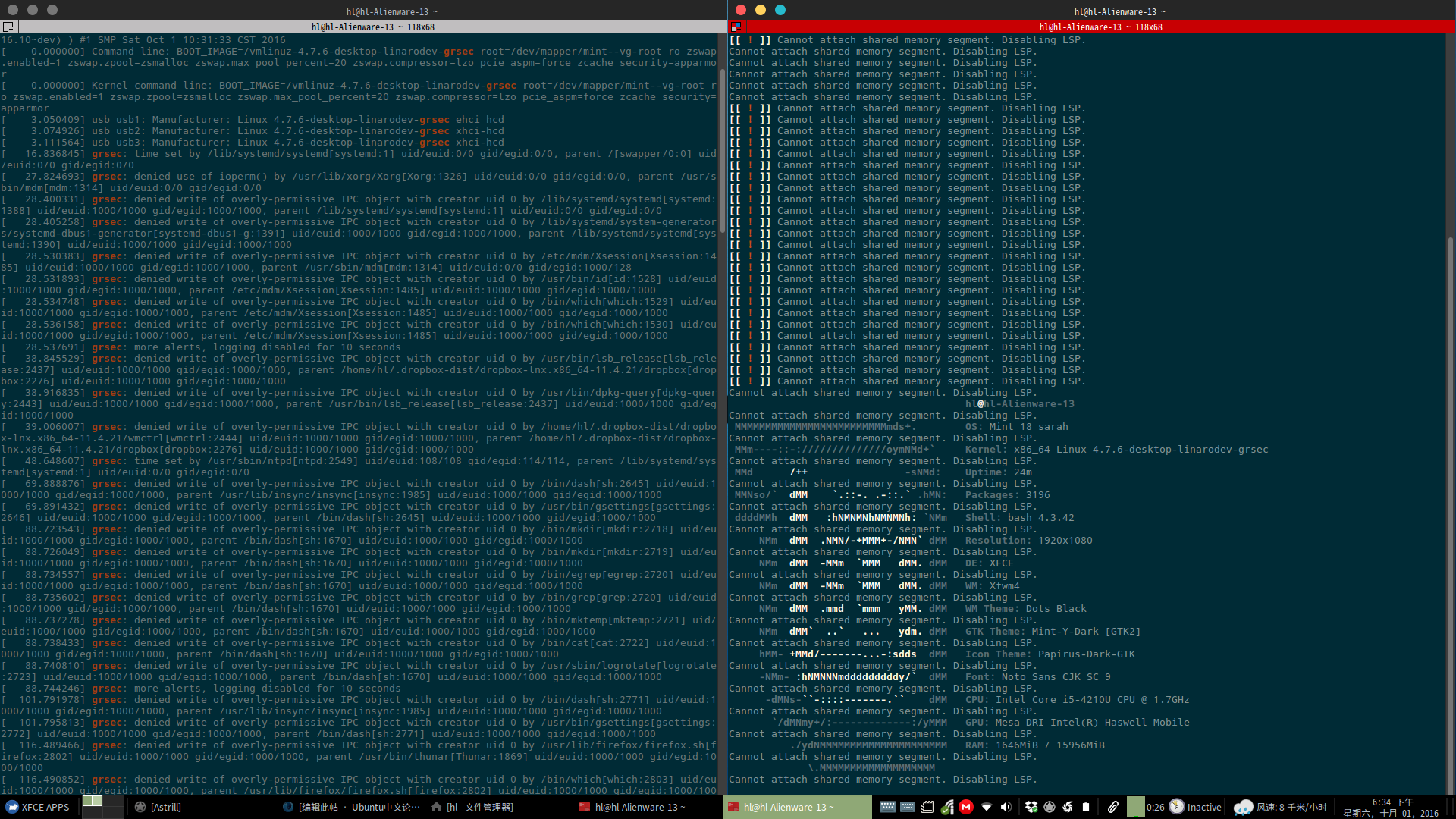
Task: Click the 'GPU: Mesa DRI Intel(R) Haswell Mobile' text
Action: point(1078,723)
